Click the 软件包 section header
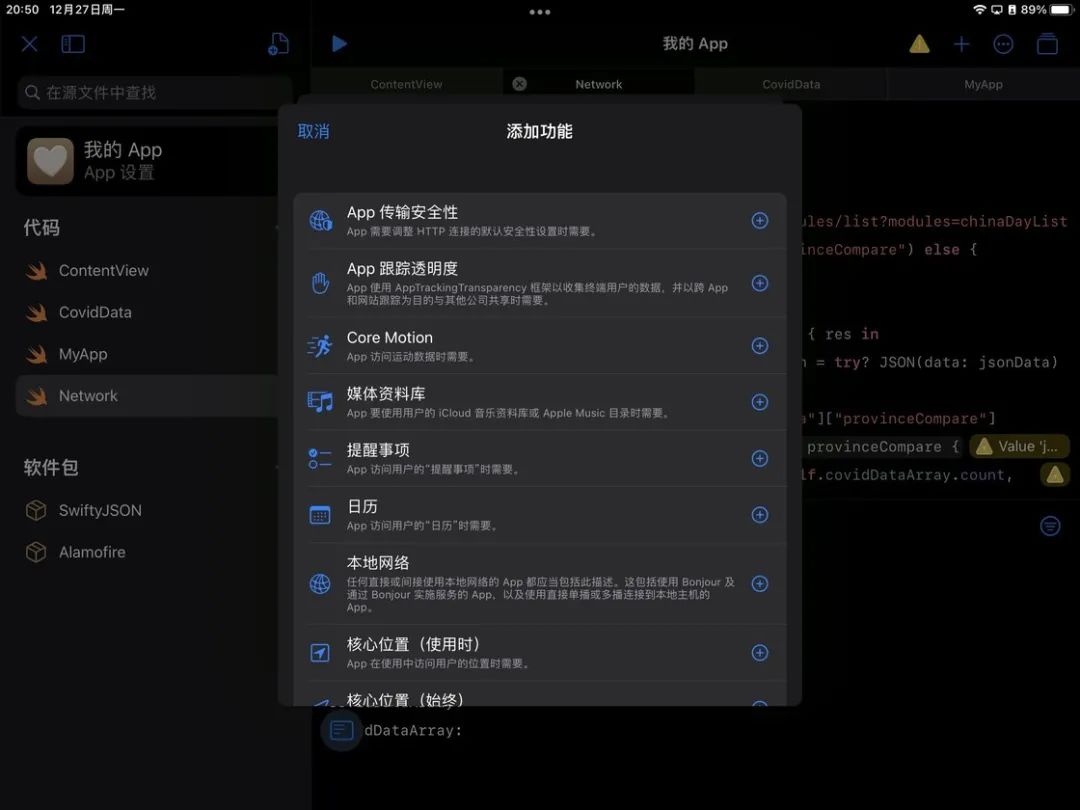The width and height of the screenshot is (1080, 810). tap(51, 468)
